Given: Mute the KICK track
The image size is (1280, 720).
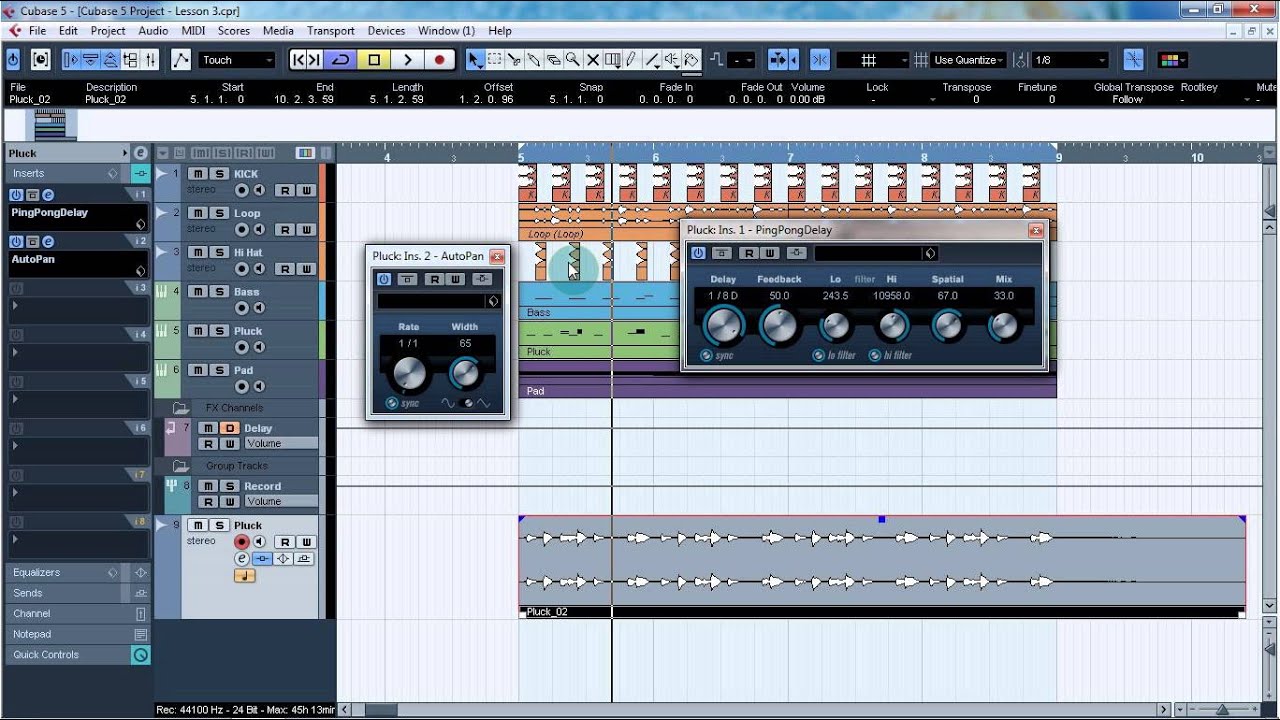Looking at the screenshot, I should [x=199, y=174].
